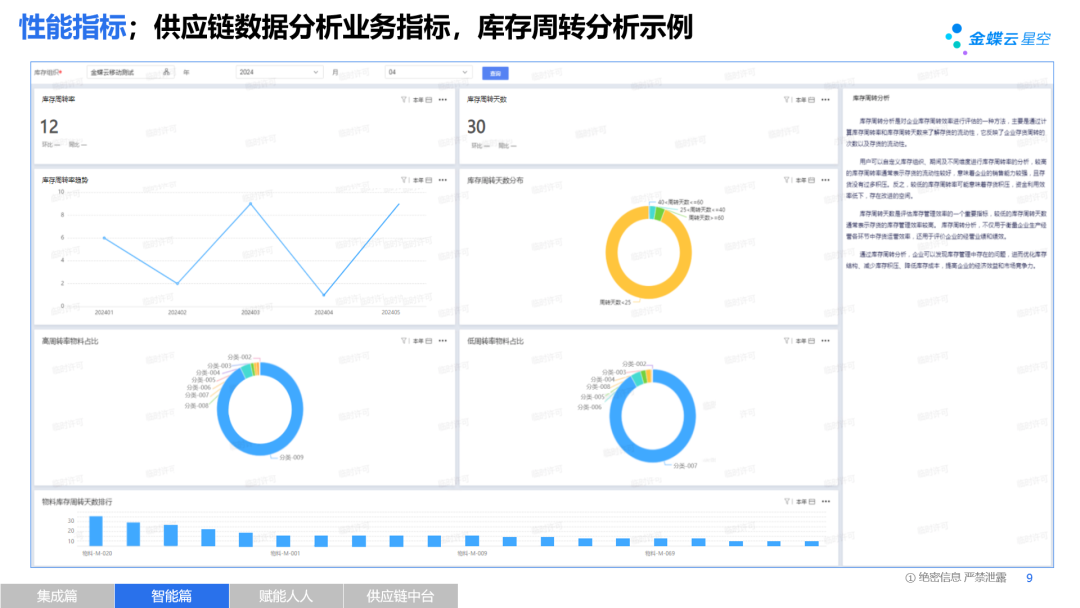Click the 库存周转分析 panel heading
The image size is (1080, 608).
click(871, 98)
